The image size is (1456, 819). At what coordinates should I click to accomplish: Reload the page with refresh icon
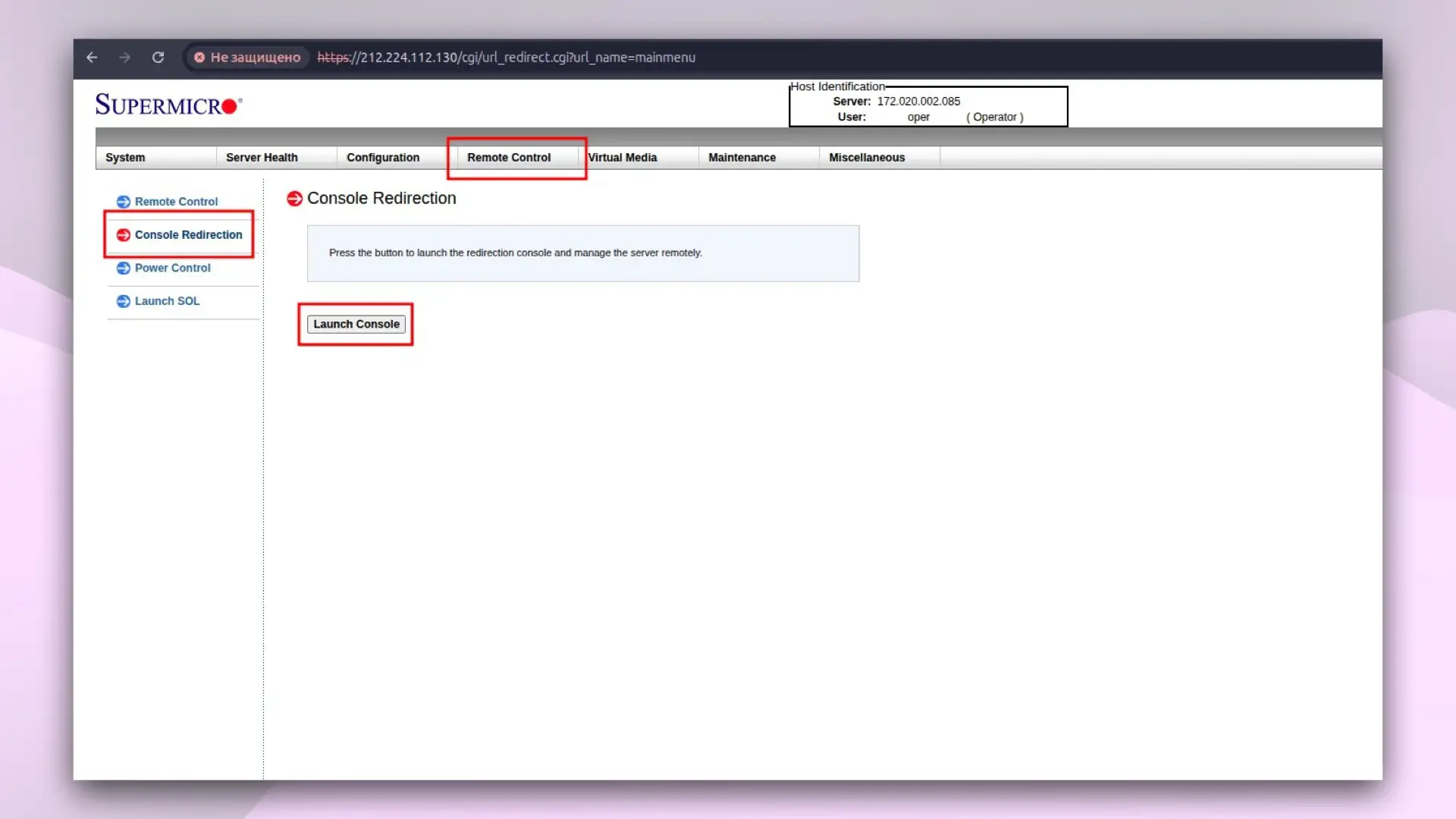click(x=158, y=58)
